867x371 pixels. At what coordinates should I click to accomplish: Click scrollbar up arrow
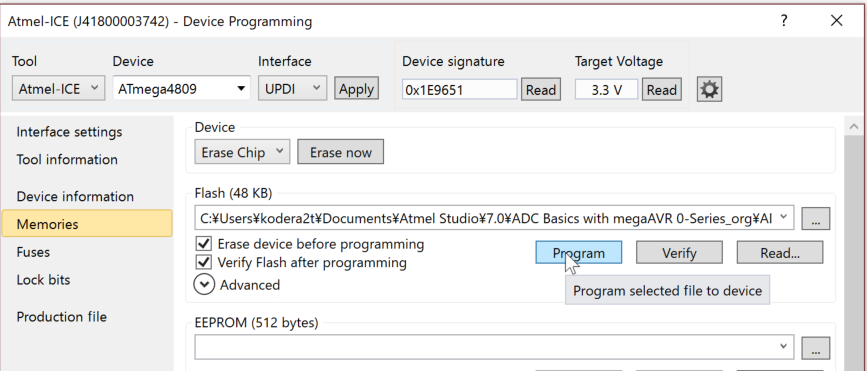click(854, 127)
